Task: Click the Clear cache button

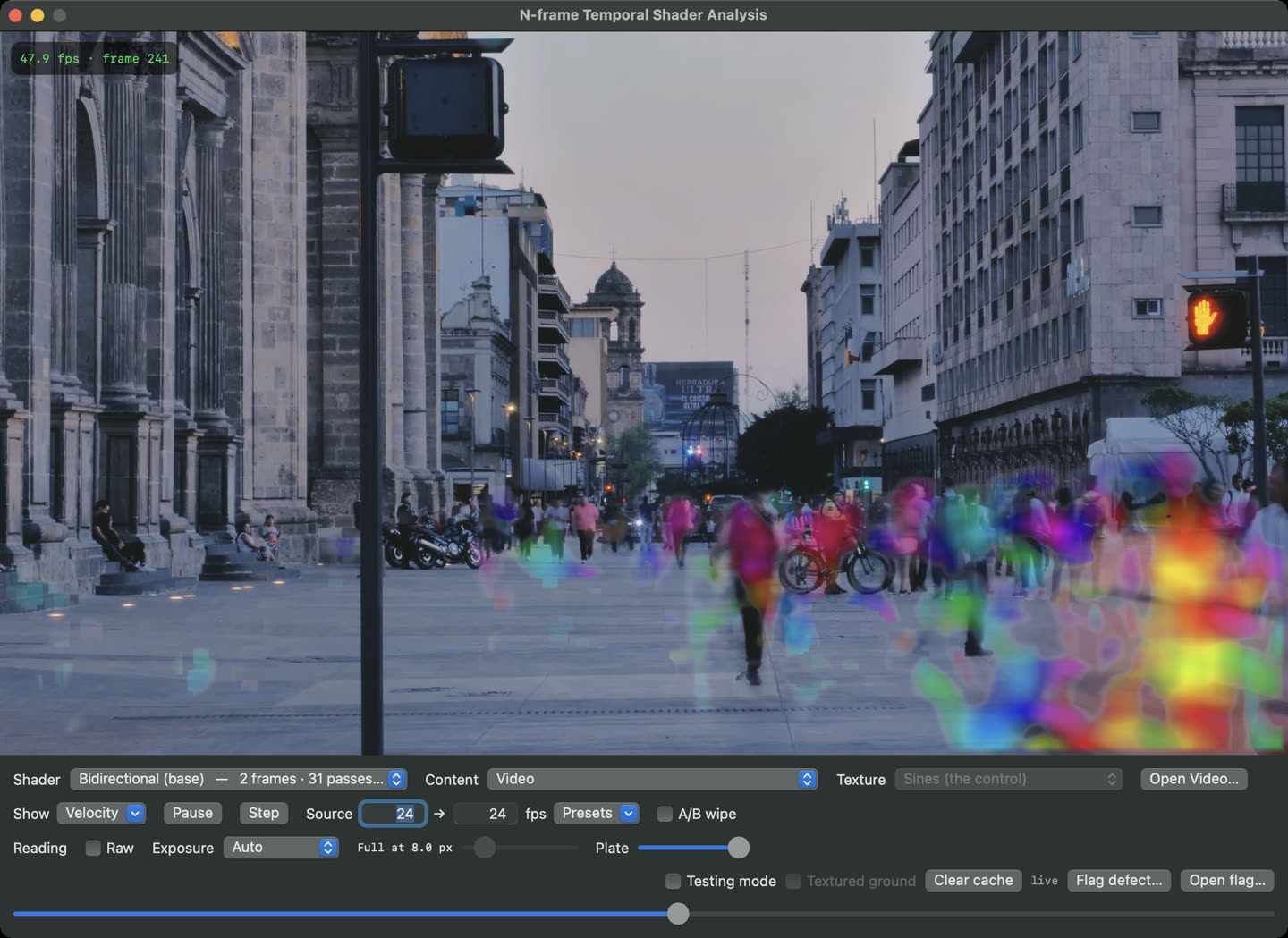Action: point(973,881)
